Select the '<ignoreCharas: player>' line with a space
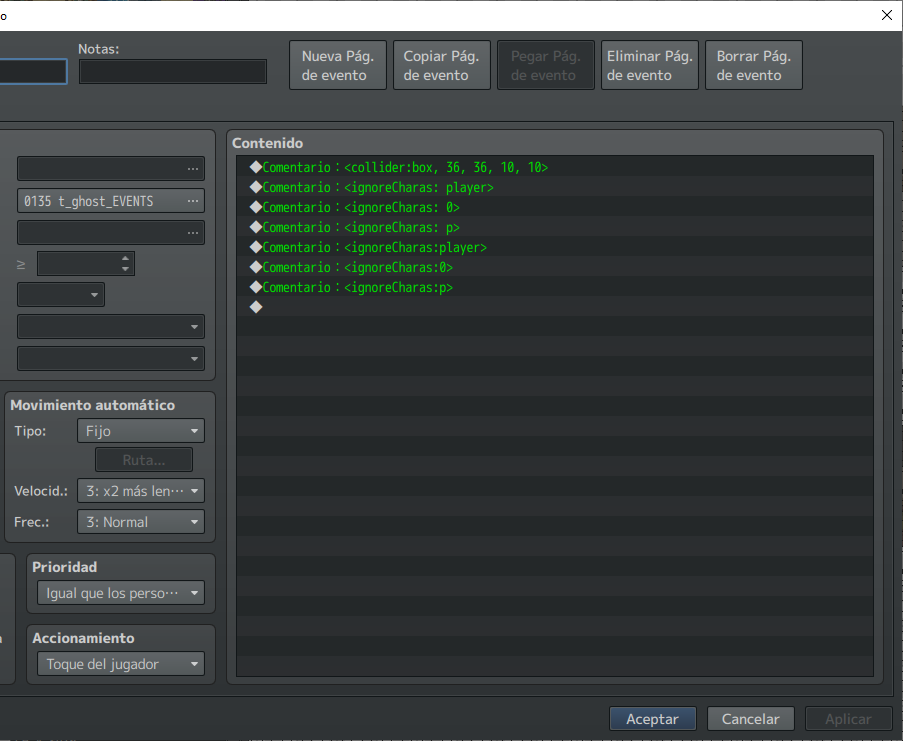Image resolution: width=903 pixels, height=741 pixels. (x=555, y=188)
